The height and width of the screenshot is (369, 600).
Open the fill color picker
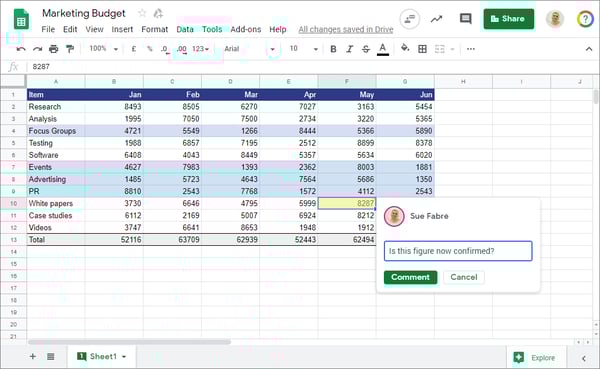coord(405,48)
